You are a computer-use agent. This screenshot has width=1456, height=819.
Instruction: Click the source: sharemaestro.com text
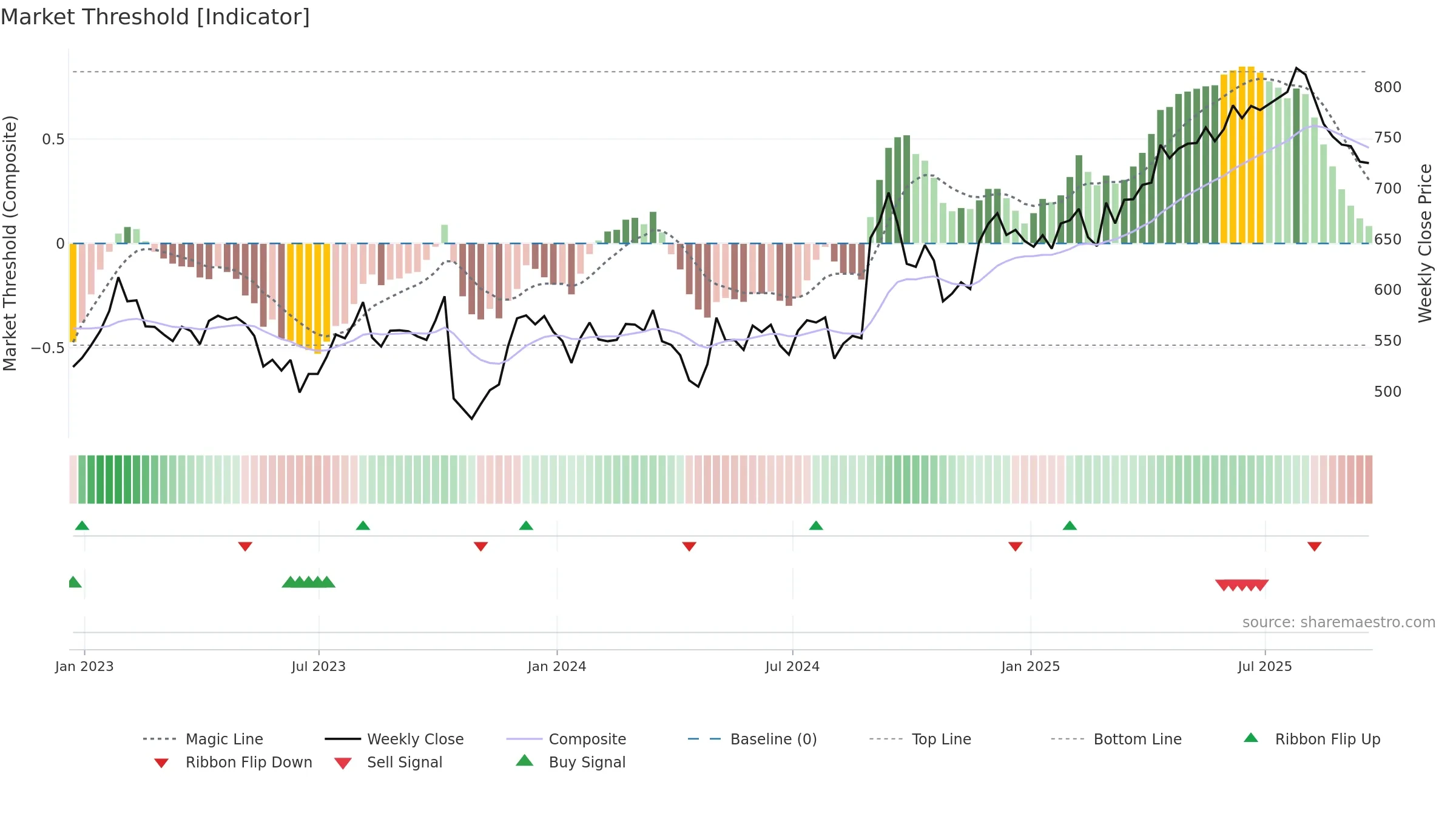1339,622
